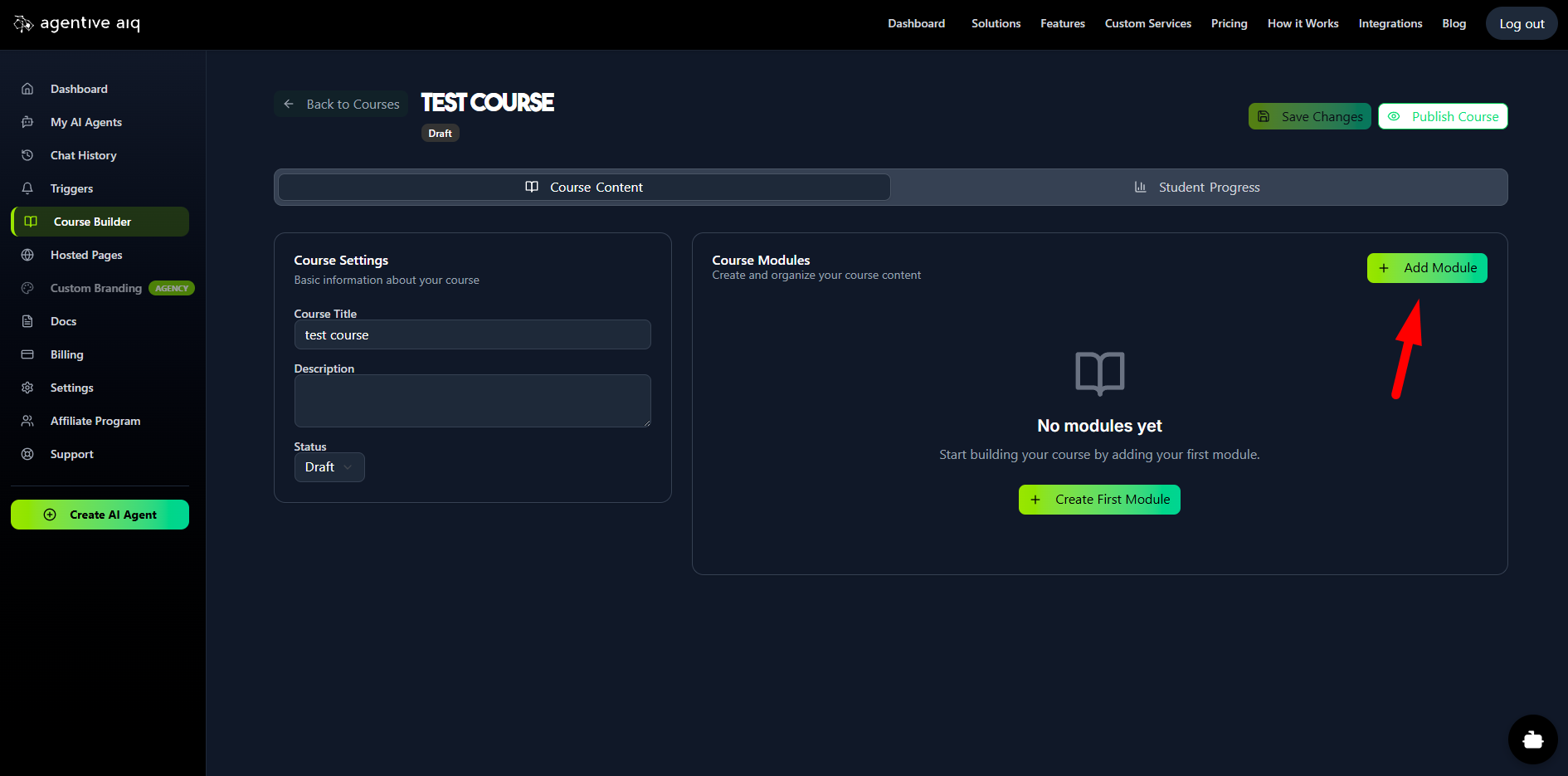Click the Billing card icon in sidebar

point(27,354)
